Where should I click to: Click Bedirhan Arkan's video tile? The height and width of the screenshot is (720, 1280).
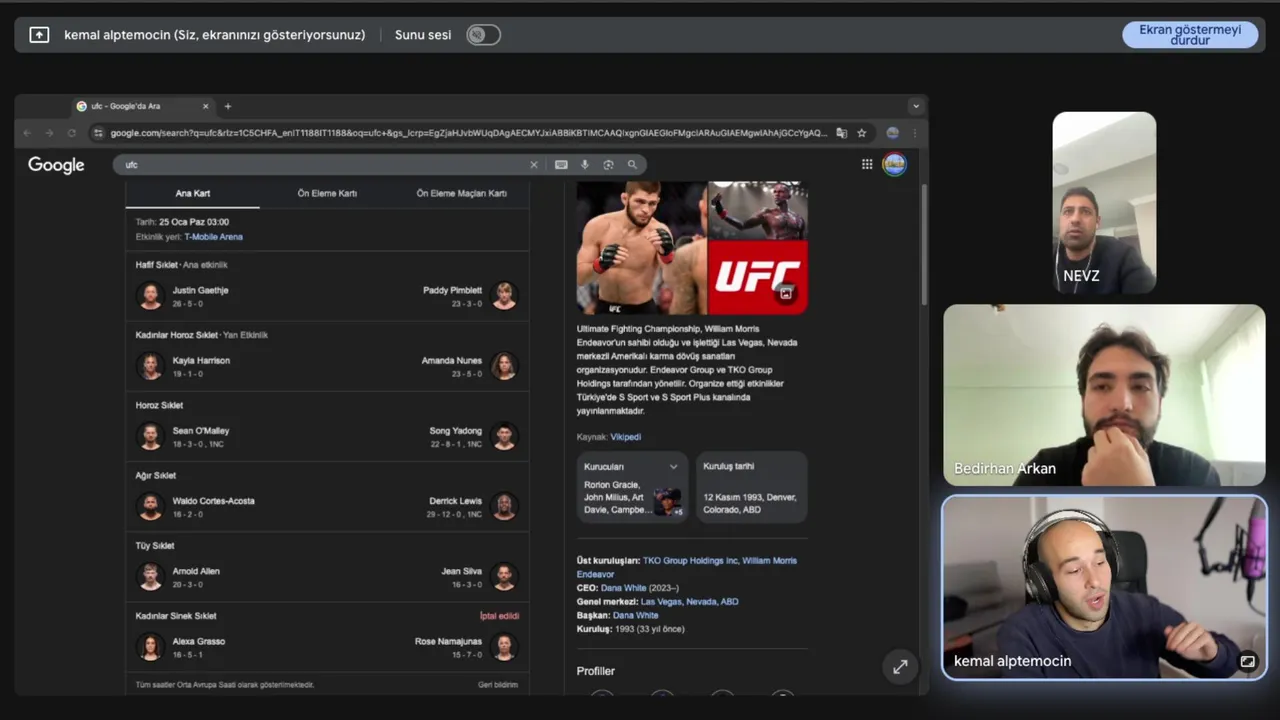(1104, 395)
